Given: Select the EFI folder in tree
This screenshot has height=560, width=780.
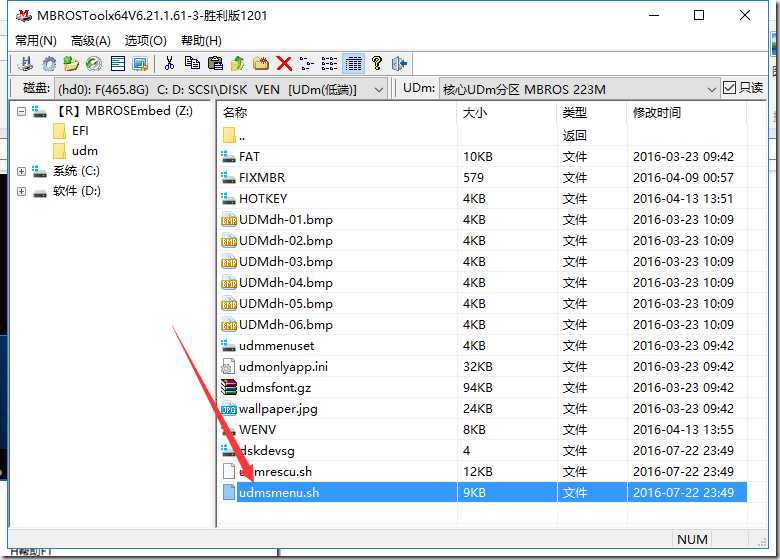Looking at the screenshot, I should coord(80,131).
